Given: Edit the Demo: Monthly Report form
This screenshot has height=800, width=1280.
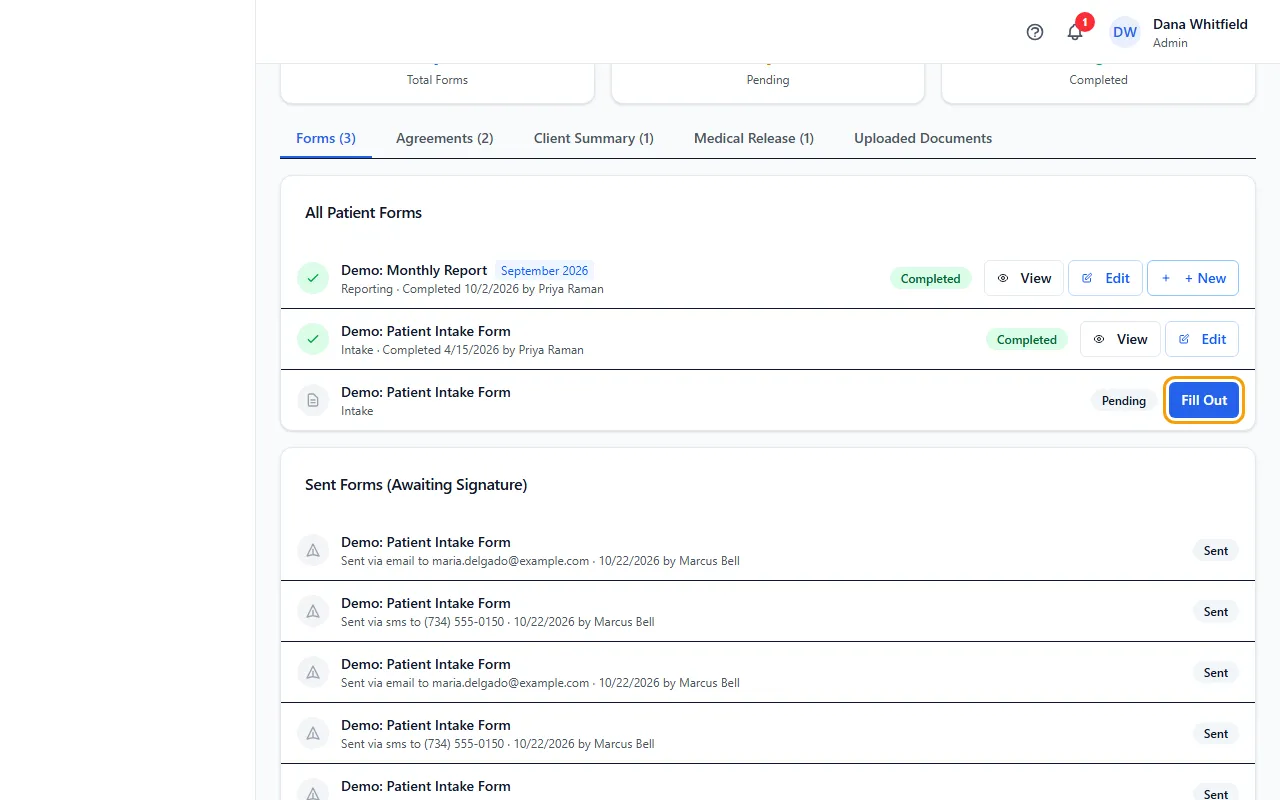Looking at the screenshot, I should click(1105, 278).
